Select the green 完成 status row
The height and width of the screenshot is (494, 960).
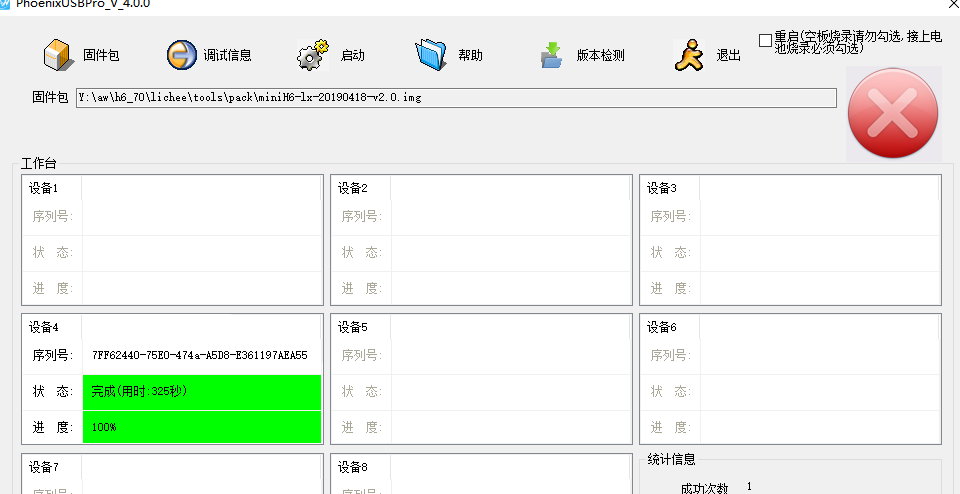pos(202,392)
